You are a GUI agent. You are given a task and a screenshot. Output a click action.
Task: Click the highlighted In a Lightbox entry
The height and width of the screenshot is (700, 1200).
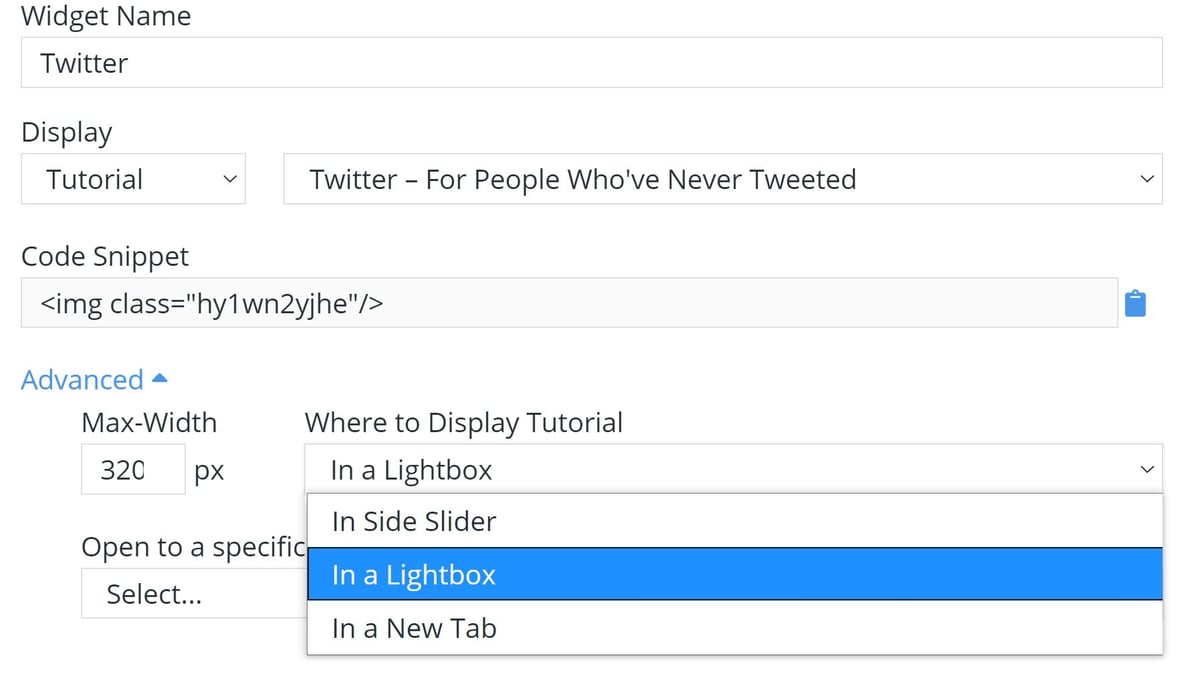[414, 574]
